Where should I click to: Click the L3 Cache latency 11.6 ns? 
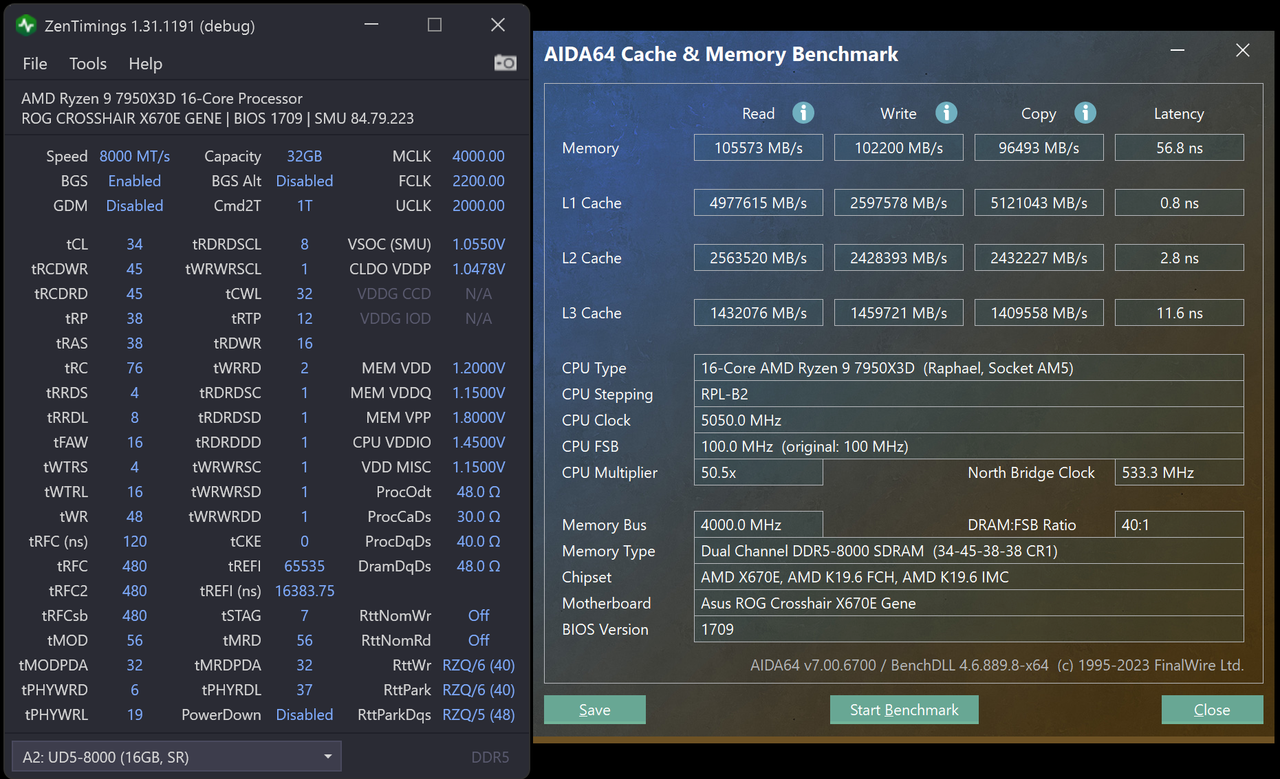1179,313
